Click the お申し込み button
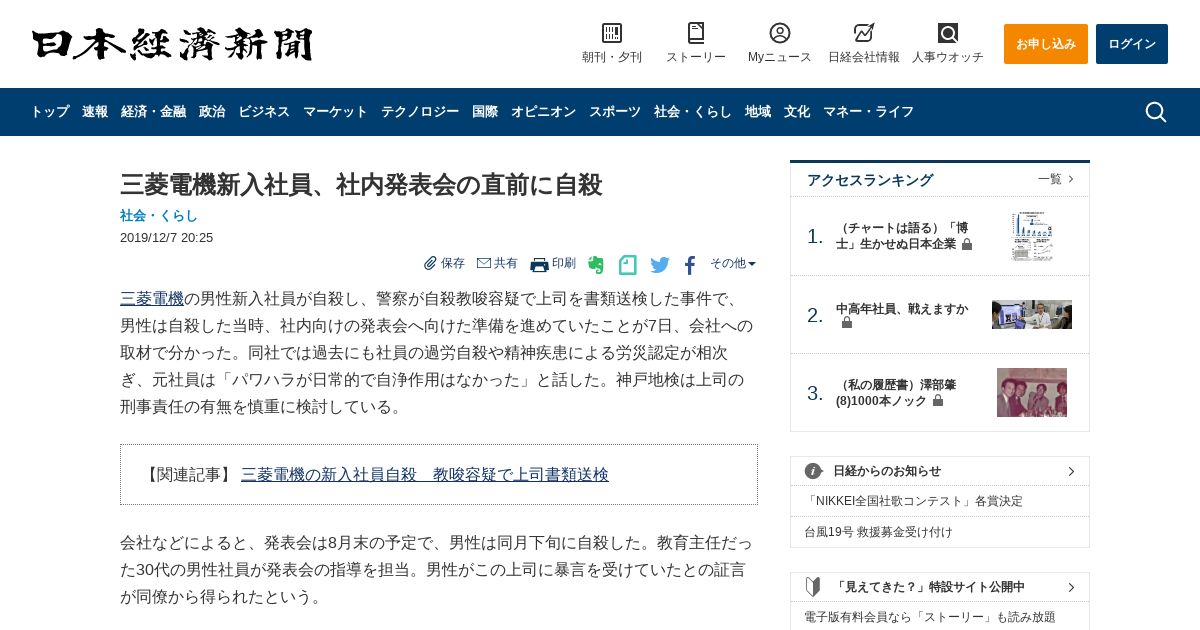Viewport: 1200px width, 630px height. pos(1046,44)
